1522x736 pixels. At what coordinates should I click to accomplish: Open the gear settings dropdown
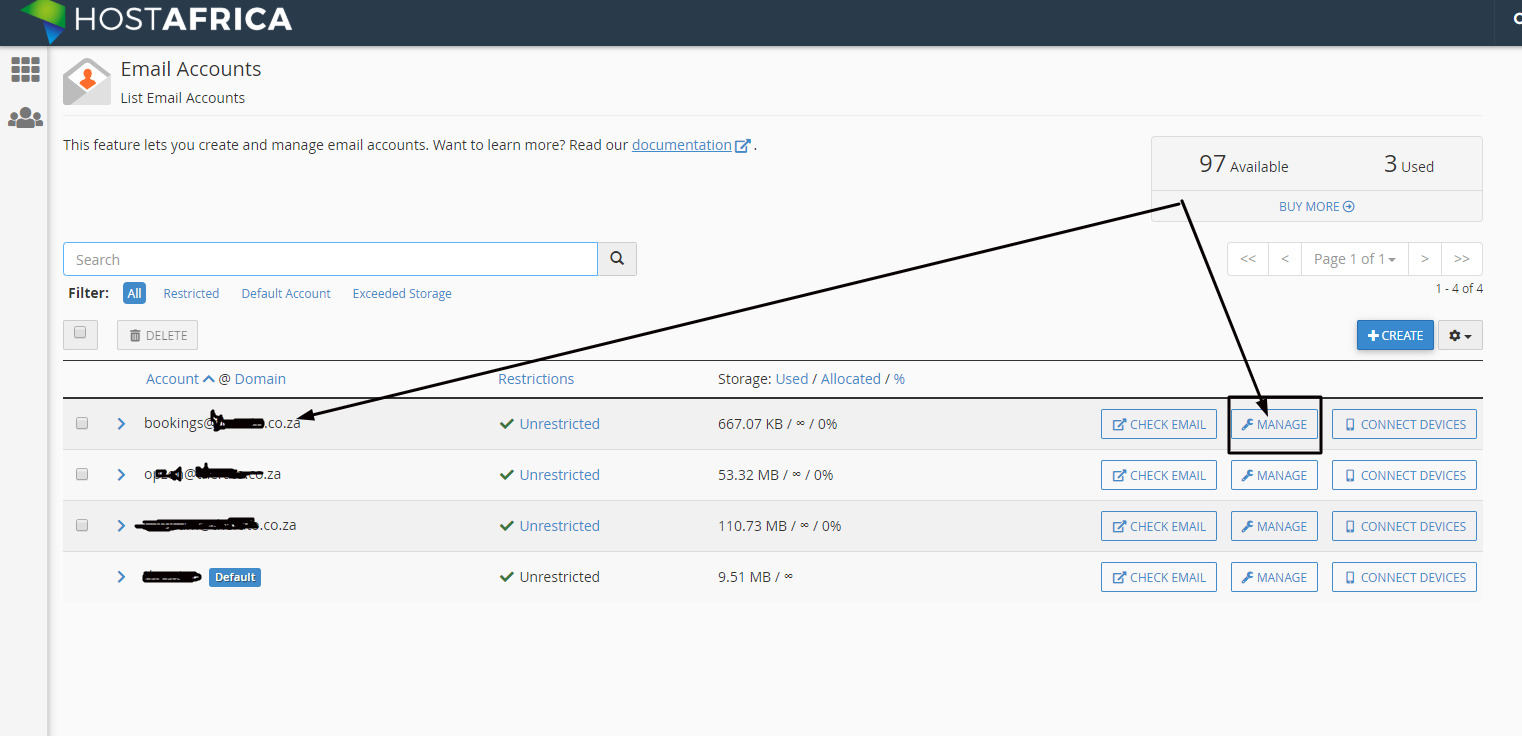pos(1460,336)
